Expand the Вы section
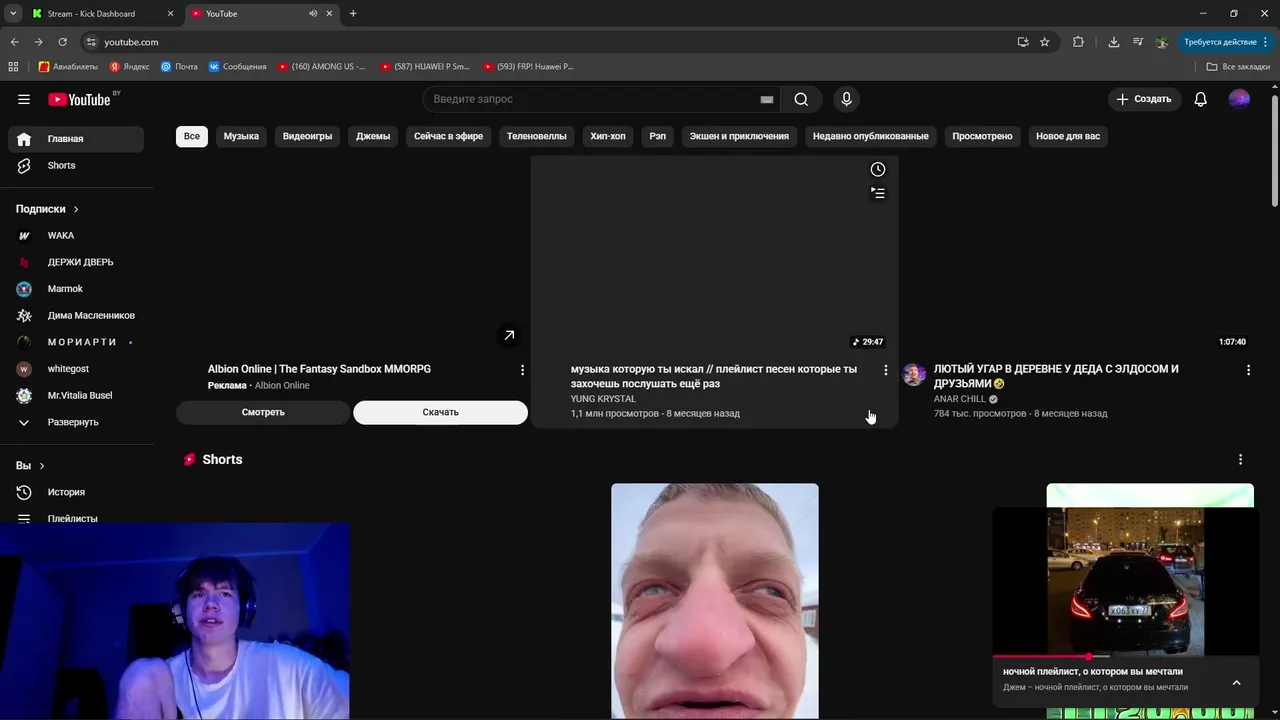 (30, 466)
